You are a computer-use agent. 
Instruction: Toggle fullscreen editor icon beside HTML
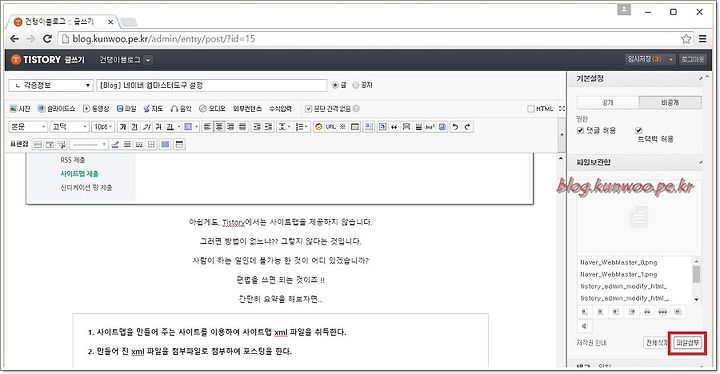coord(562,109)
